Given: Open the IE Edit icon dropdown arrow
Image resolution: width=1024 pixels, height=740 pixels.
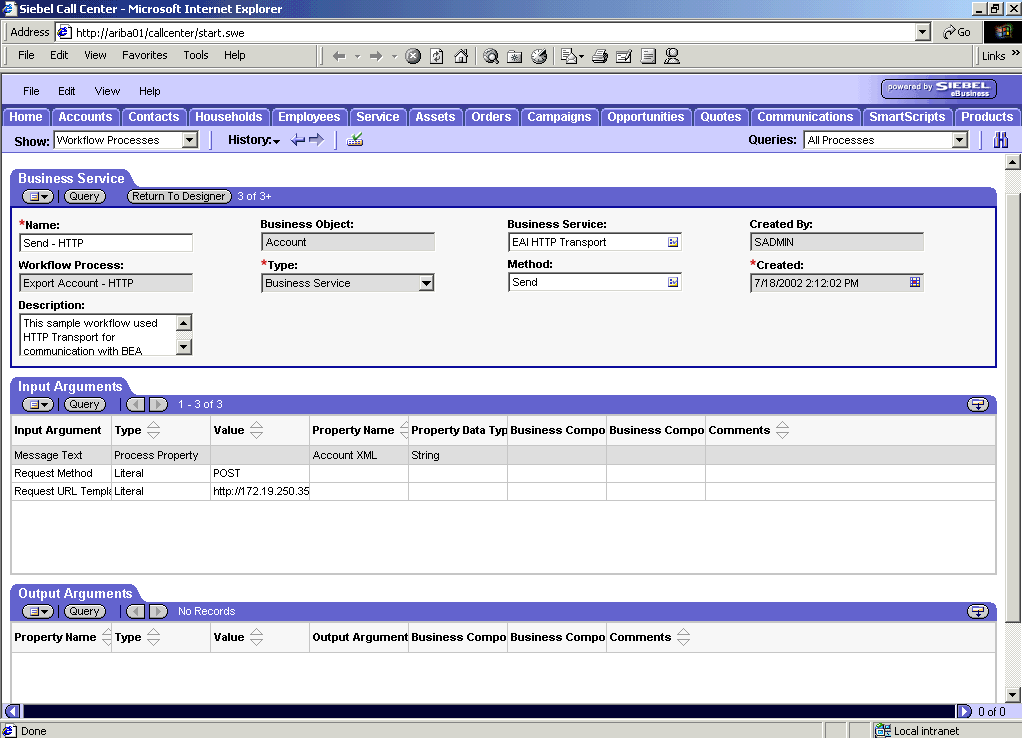Looking at the screenshot, I should pyautogui.click(x=581, y=57).
